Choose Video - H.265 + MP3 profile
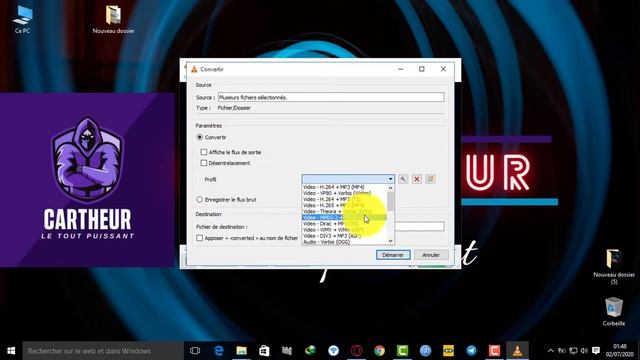This screenshot has height=360, width=640. pyautogui.click(x=344, y=205)
